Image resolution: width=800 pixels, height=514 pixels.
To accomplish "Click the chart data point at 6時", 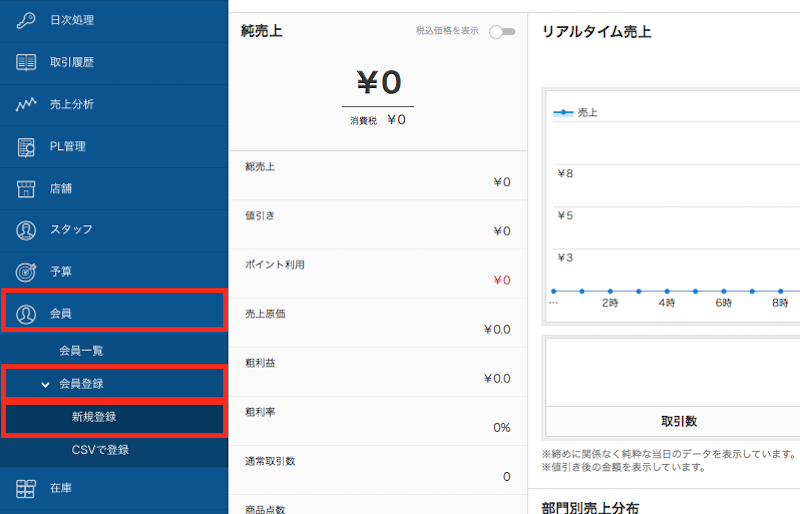I will [723, 291].
